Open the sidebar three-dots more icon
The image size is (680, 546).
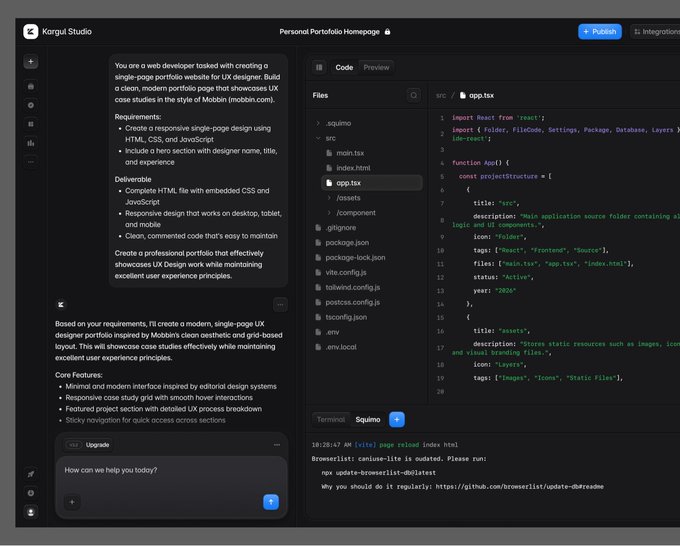(31, 162)
